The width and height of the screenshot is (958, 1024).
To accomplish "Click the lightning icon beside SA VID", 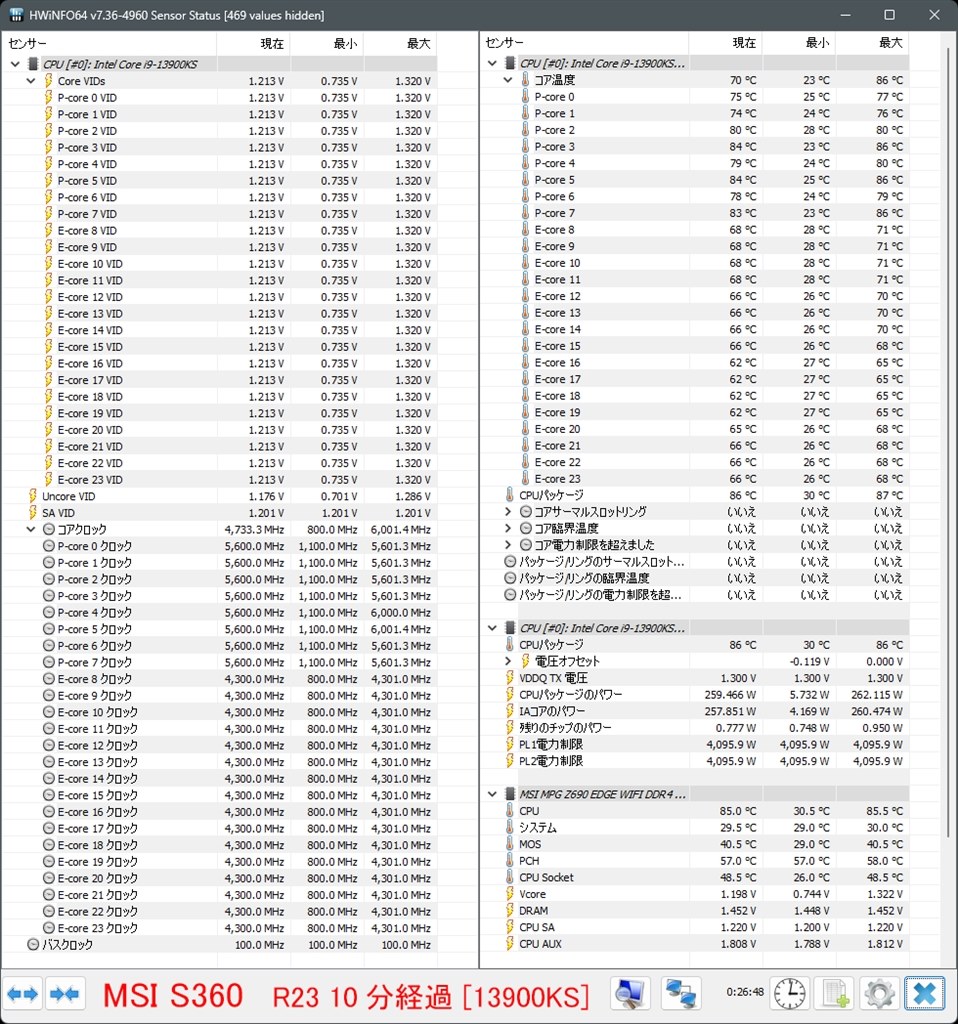I will coord(33,513).
